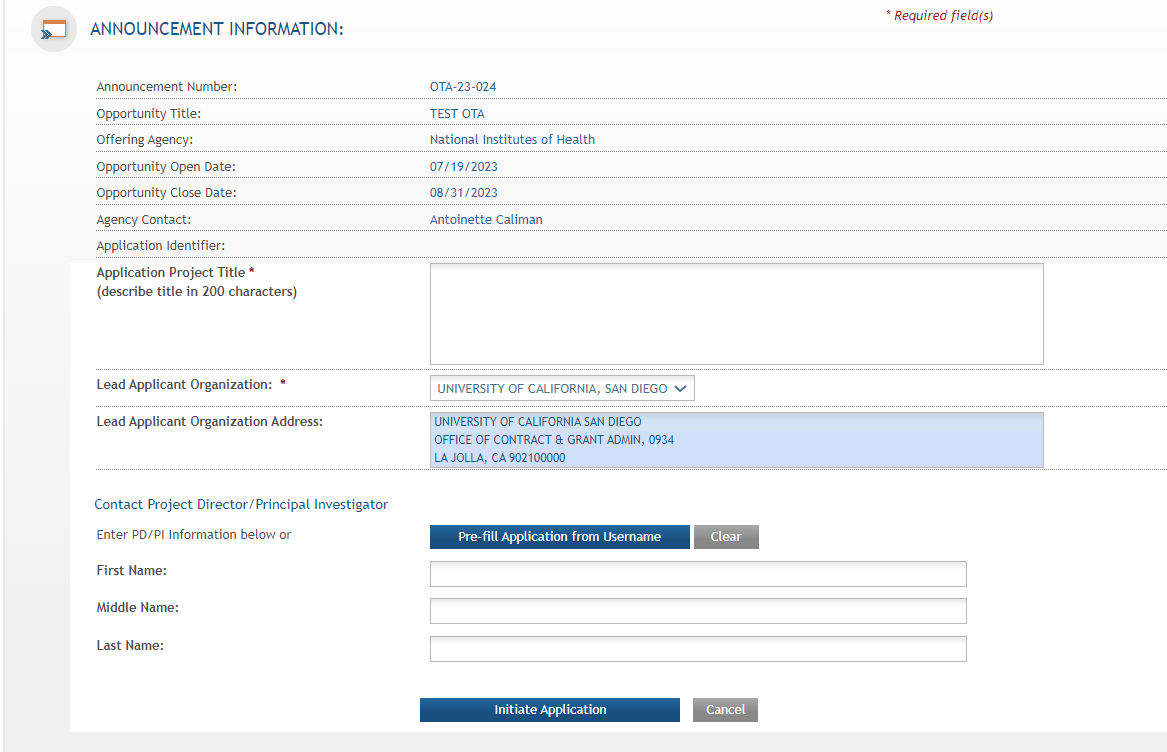Click into the Middle Name field
Viewport: 1167px width, 752px height.
[x=698, y=611]
